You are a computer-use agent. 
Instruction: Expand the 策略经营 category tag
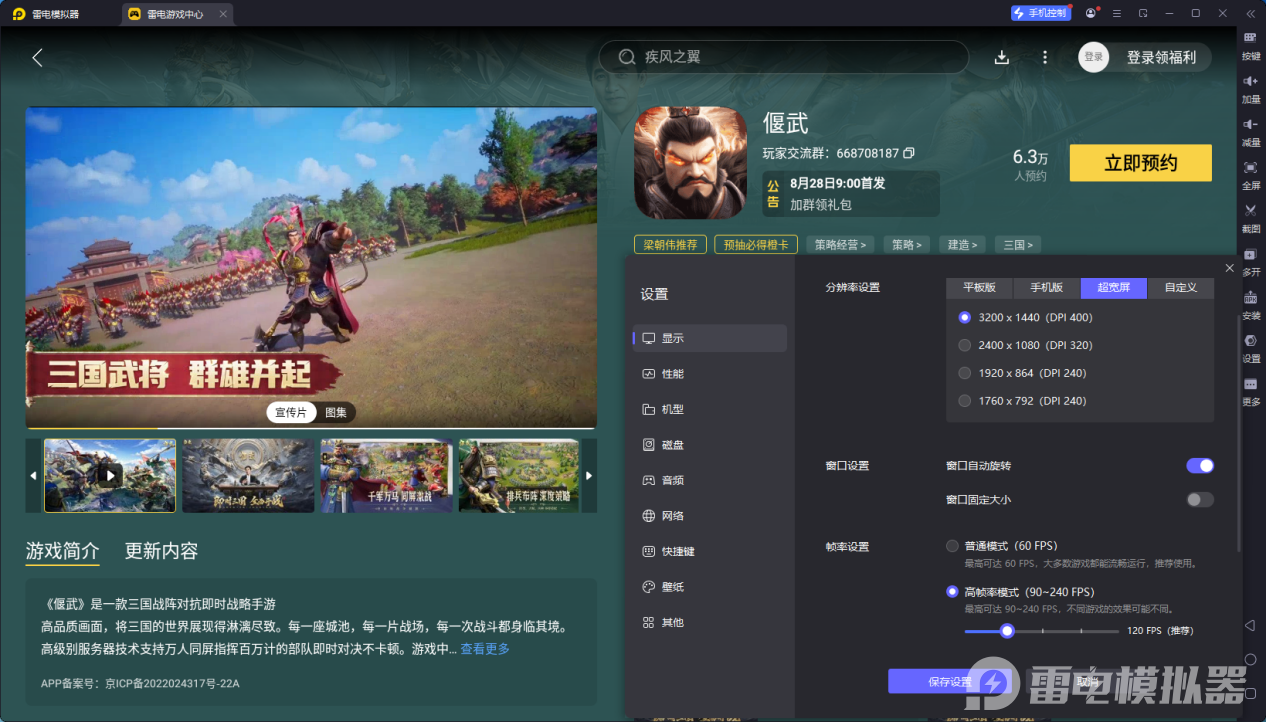(x=840, y=244)
